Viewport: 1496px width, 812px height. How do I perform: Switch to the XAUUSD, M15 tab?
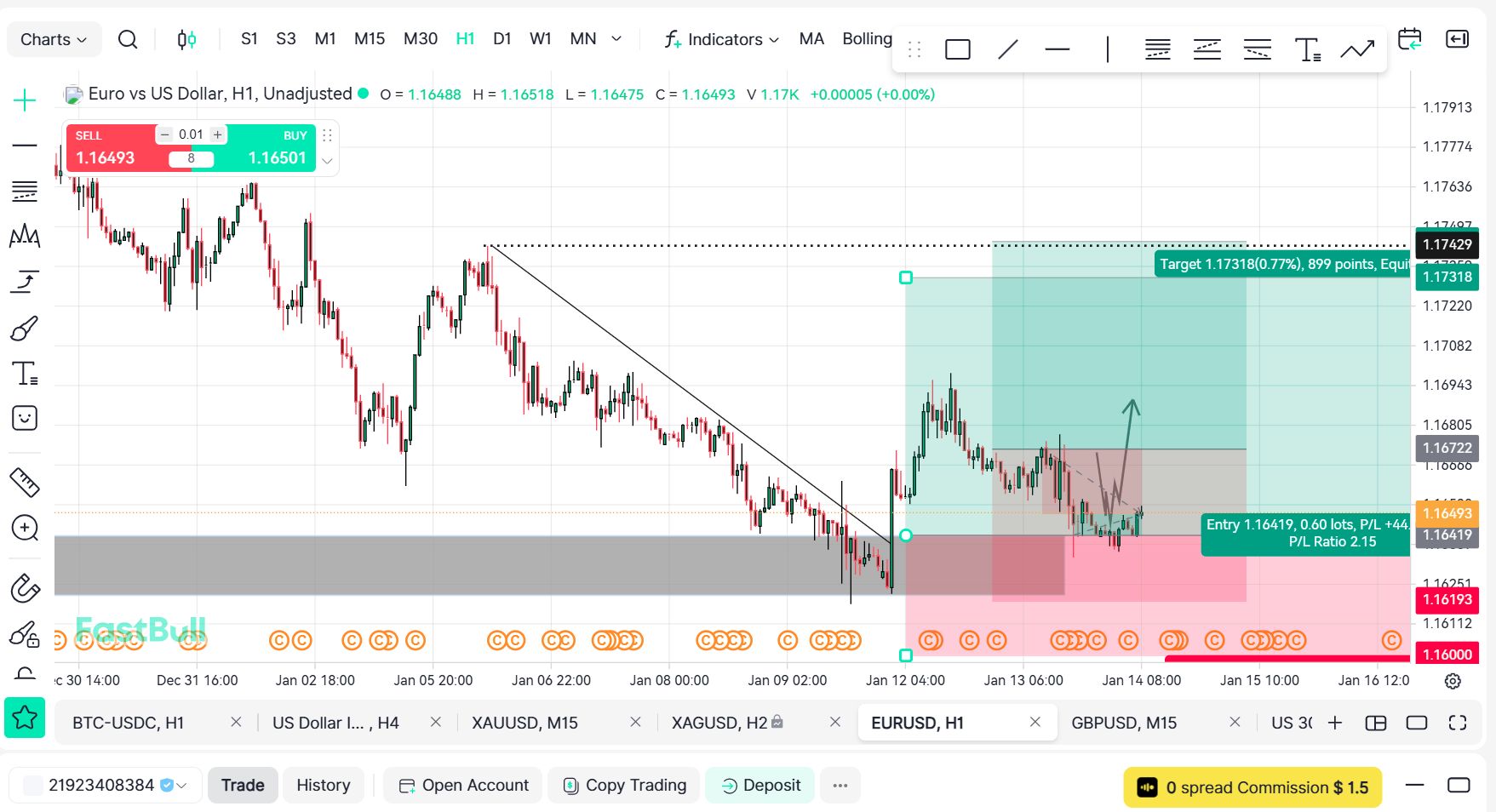524,723
